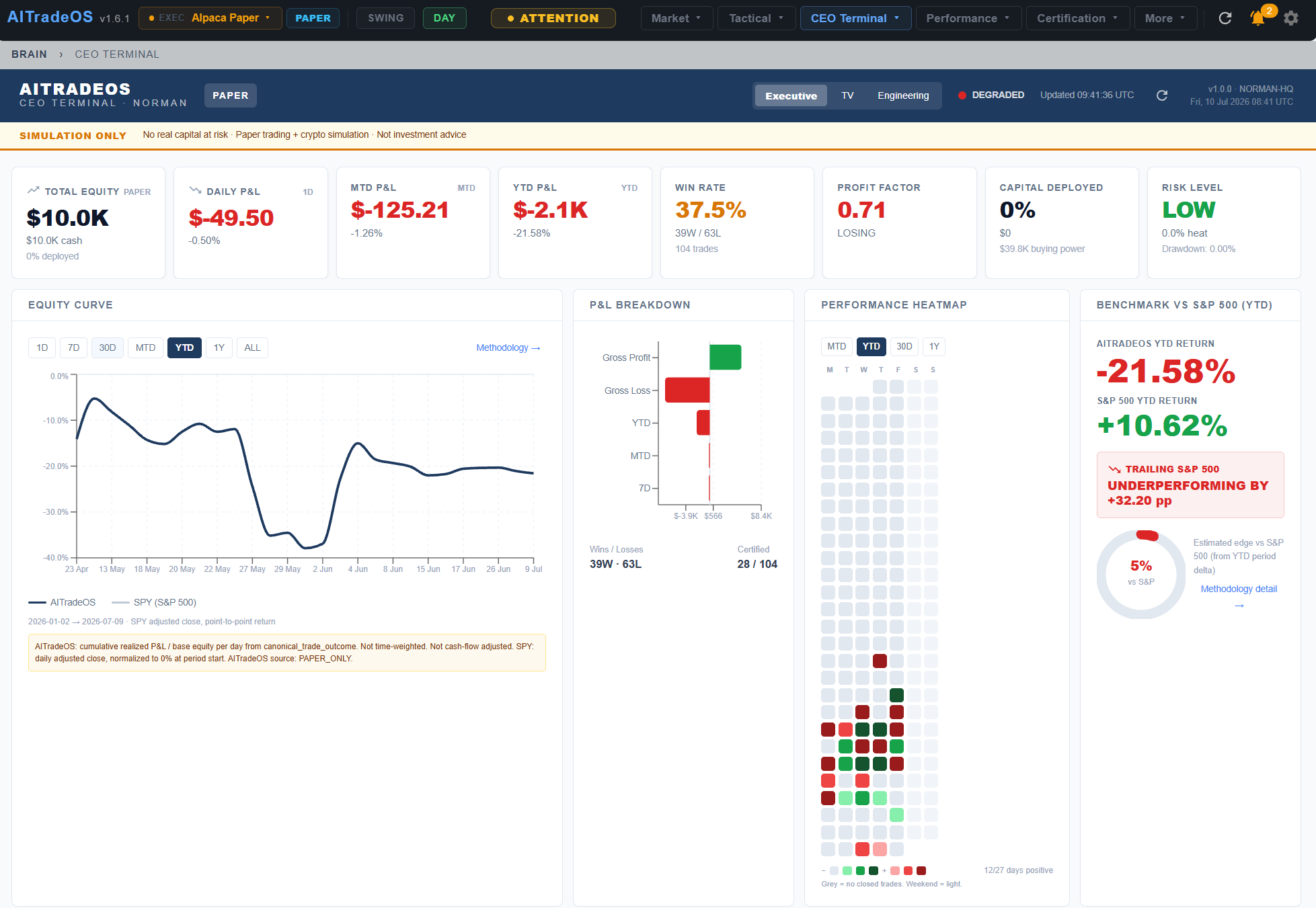Viewport: 1316px width, 908px height.
Task: Click the AITradeOS logo
Action: point(50,17)
